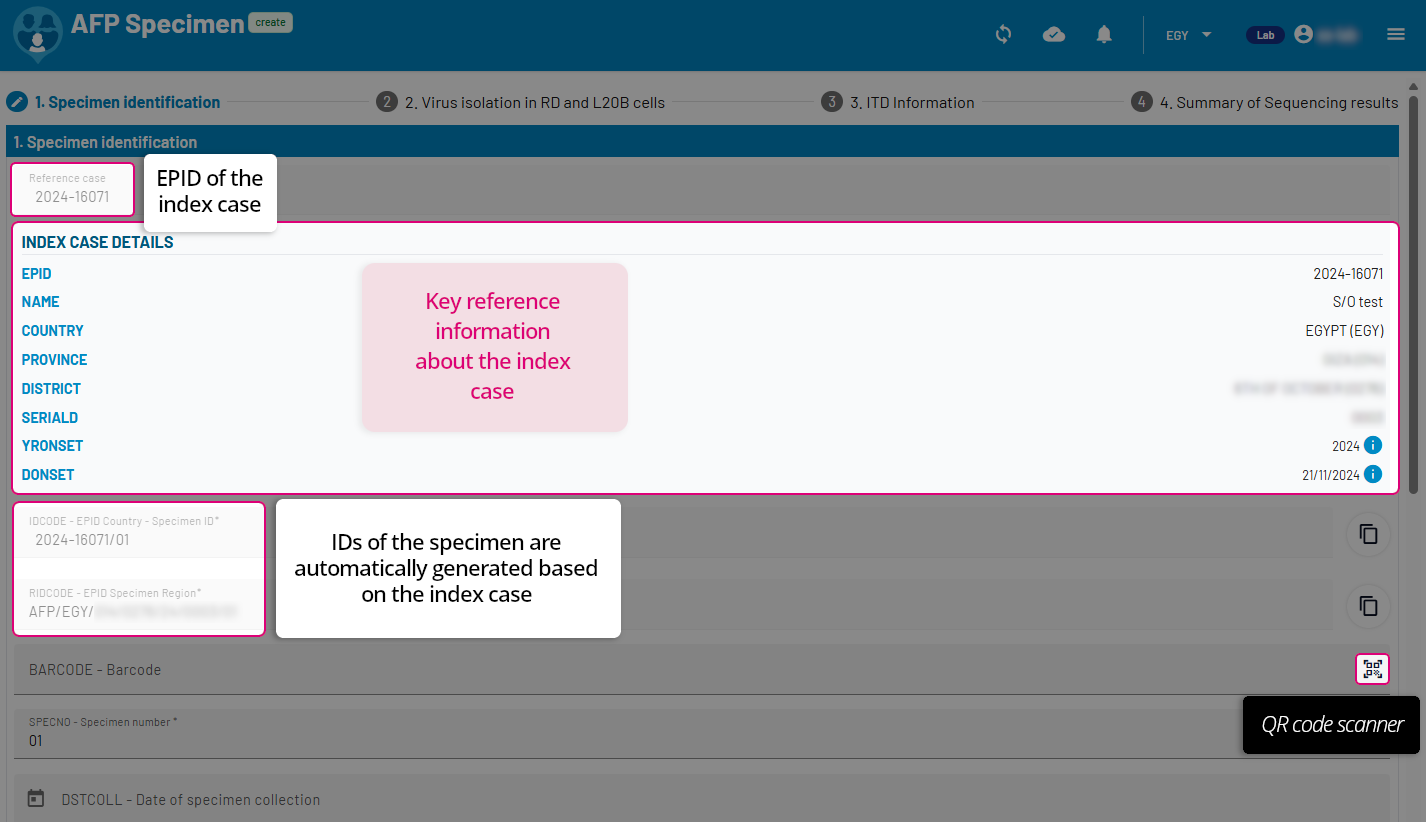Click the Lab role badge
The image size is (1426, 822).
click(1265, 35)
